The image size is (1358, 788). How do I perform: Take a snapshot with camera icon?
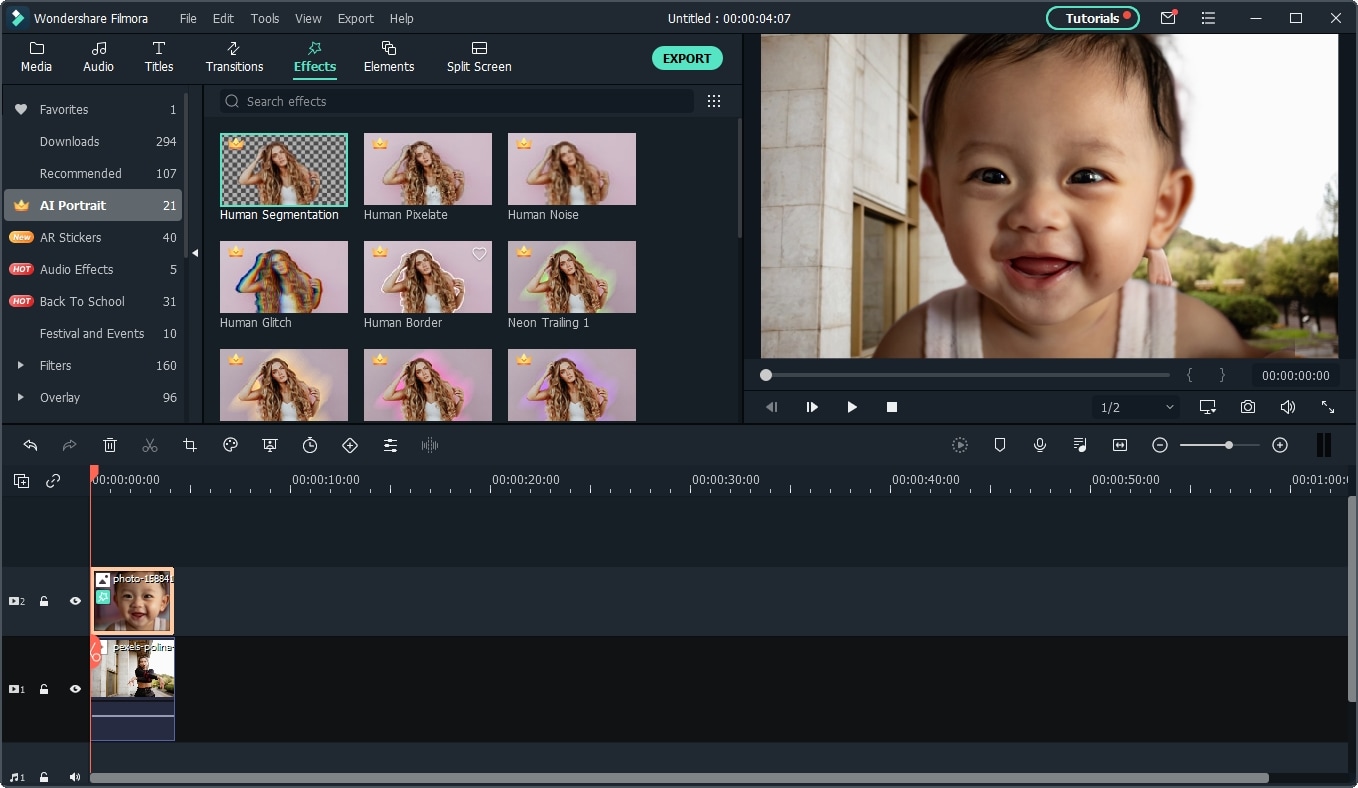[1248, 407]
